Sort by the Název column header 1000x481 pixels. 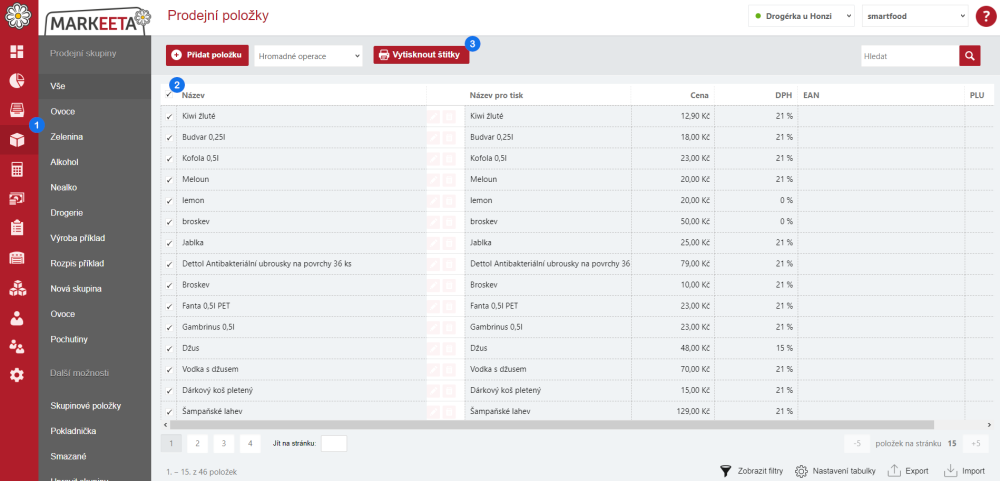point(193,95)
